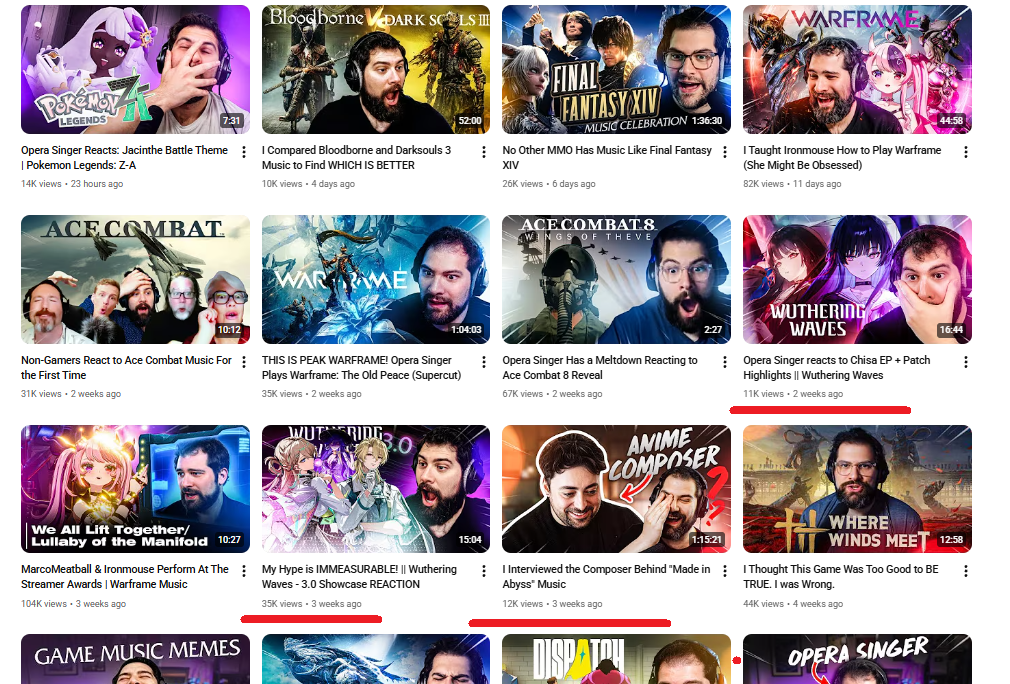This screenshot has height=684, width=1010.
Task: Open options menu for Ace Combat 8 Reveal video
Action: click(725, 362)
